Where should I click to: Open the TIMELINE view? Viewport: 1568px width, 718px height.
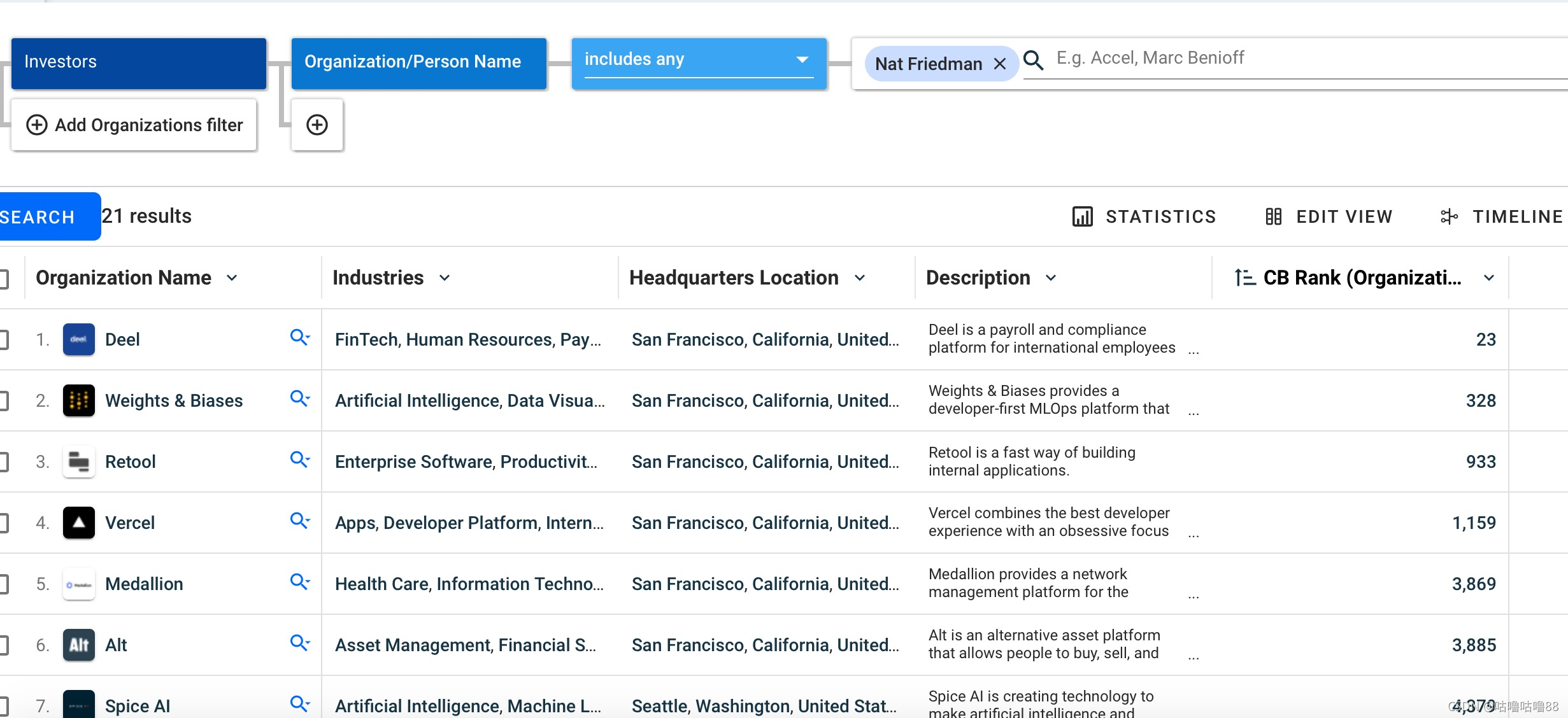tap(1502, 216)
